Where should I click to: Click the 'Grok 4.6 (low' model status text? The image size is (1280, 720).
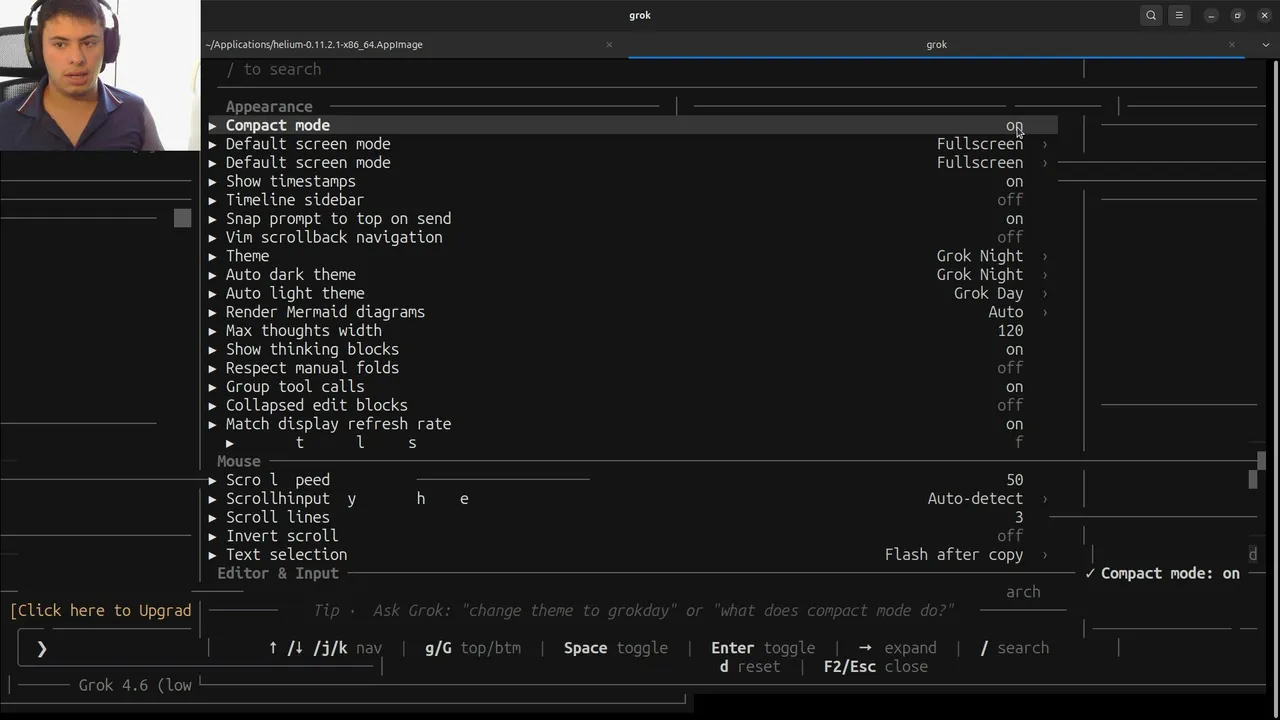point(135,686)
